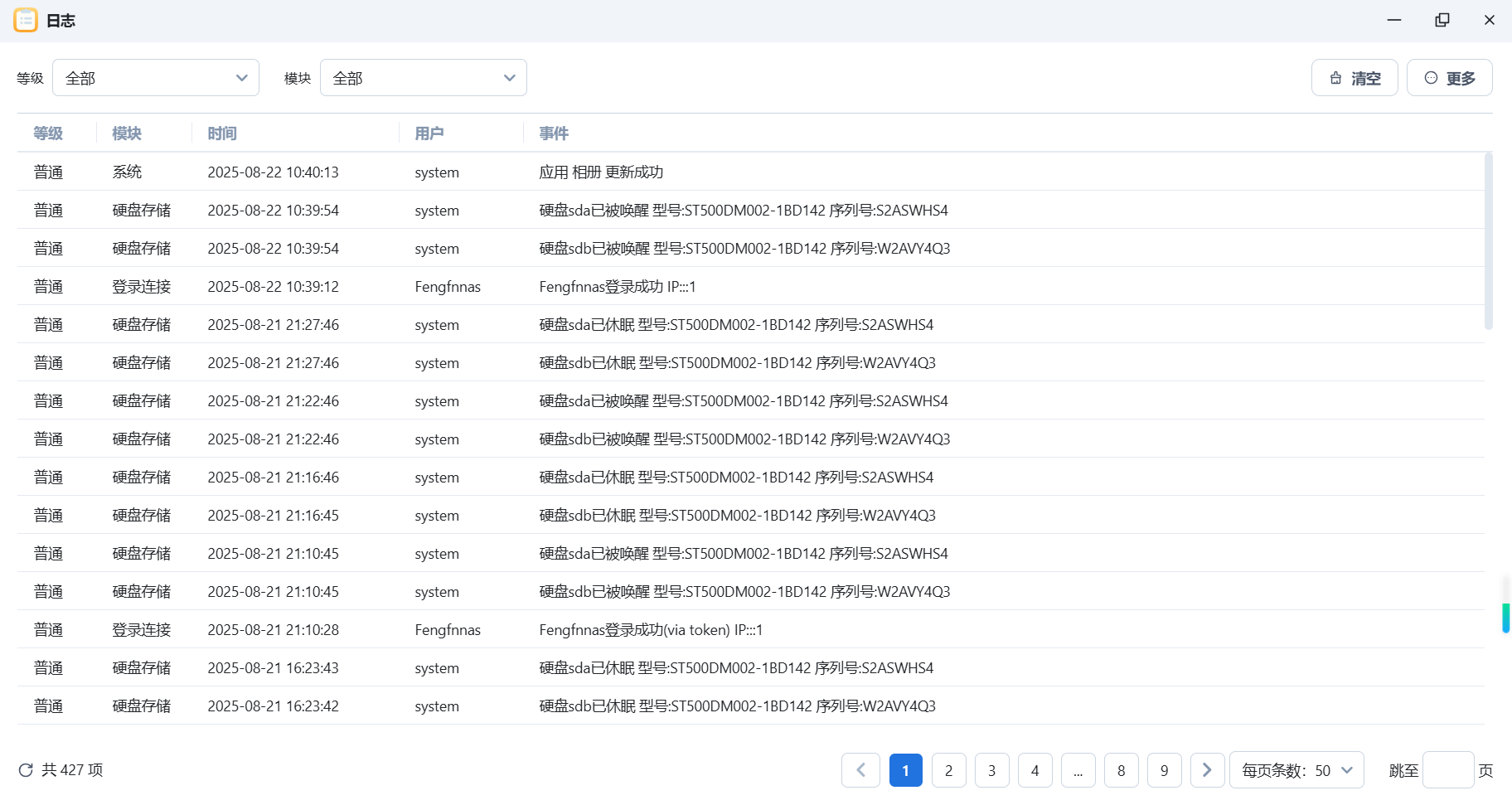Click event Fengfnnas登录成功 IP:::1

pos(618,287)
